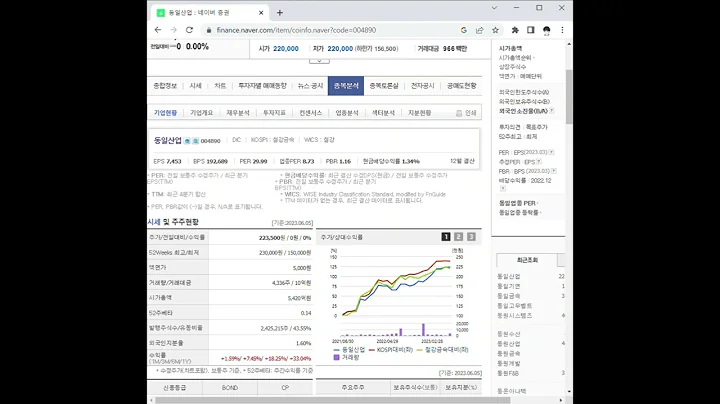Click the horizontal scrollbar at bottom
Image resolution: width=720 pixels, height=404 pixels.
click(333, 400)
